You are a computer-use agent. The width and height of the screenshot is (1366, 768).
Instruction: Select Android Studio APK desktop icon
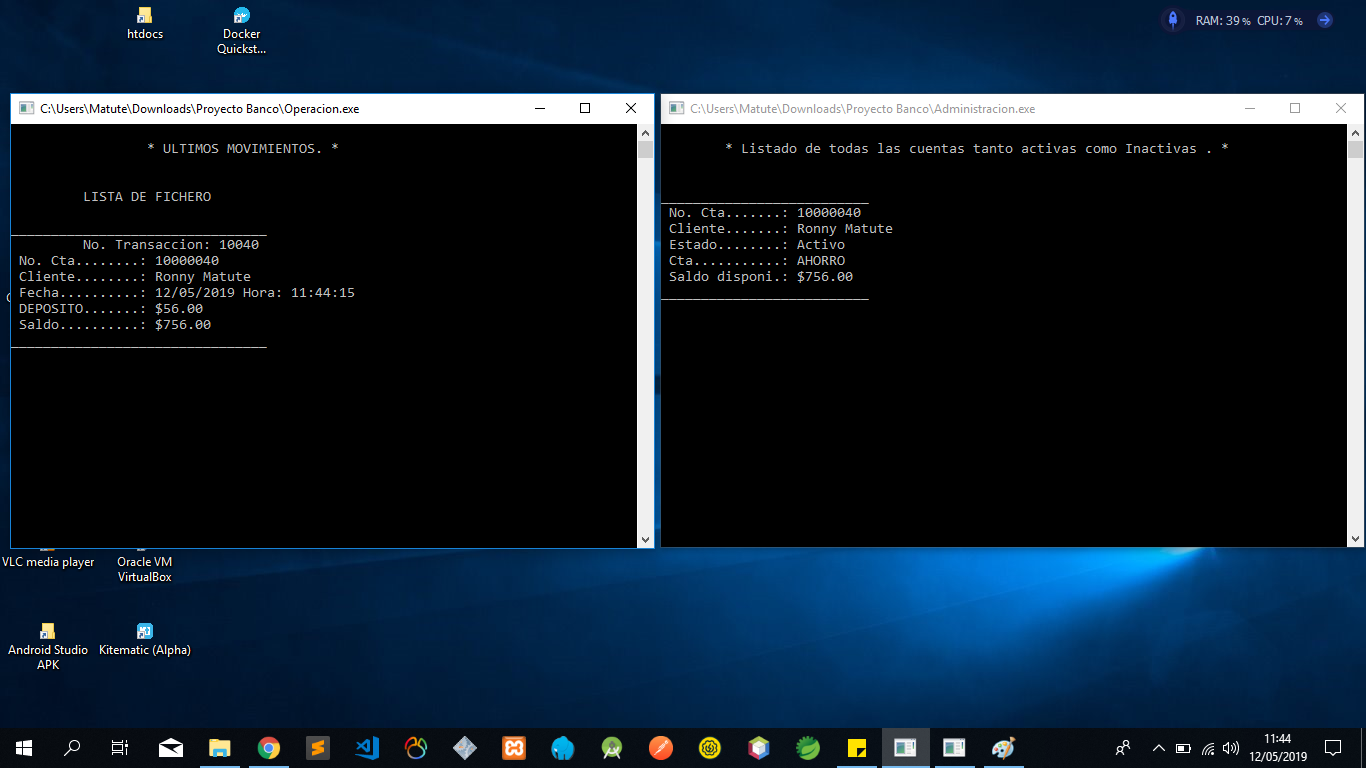tap(48, 647)
